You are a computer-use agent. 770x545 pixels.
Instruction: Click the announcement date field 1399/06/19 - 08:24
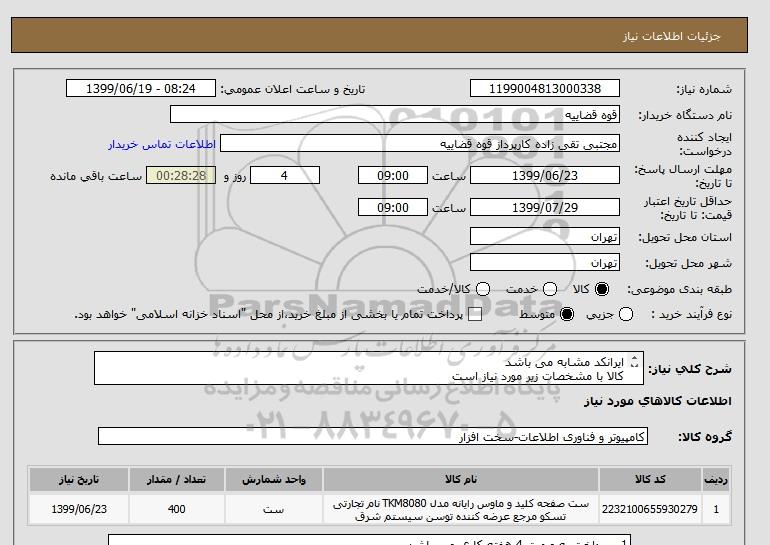(141, 88)
